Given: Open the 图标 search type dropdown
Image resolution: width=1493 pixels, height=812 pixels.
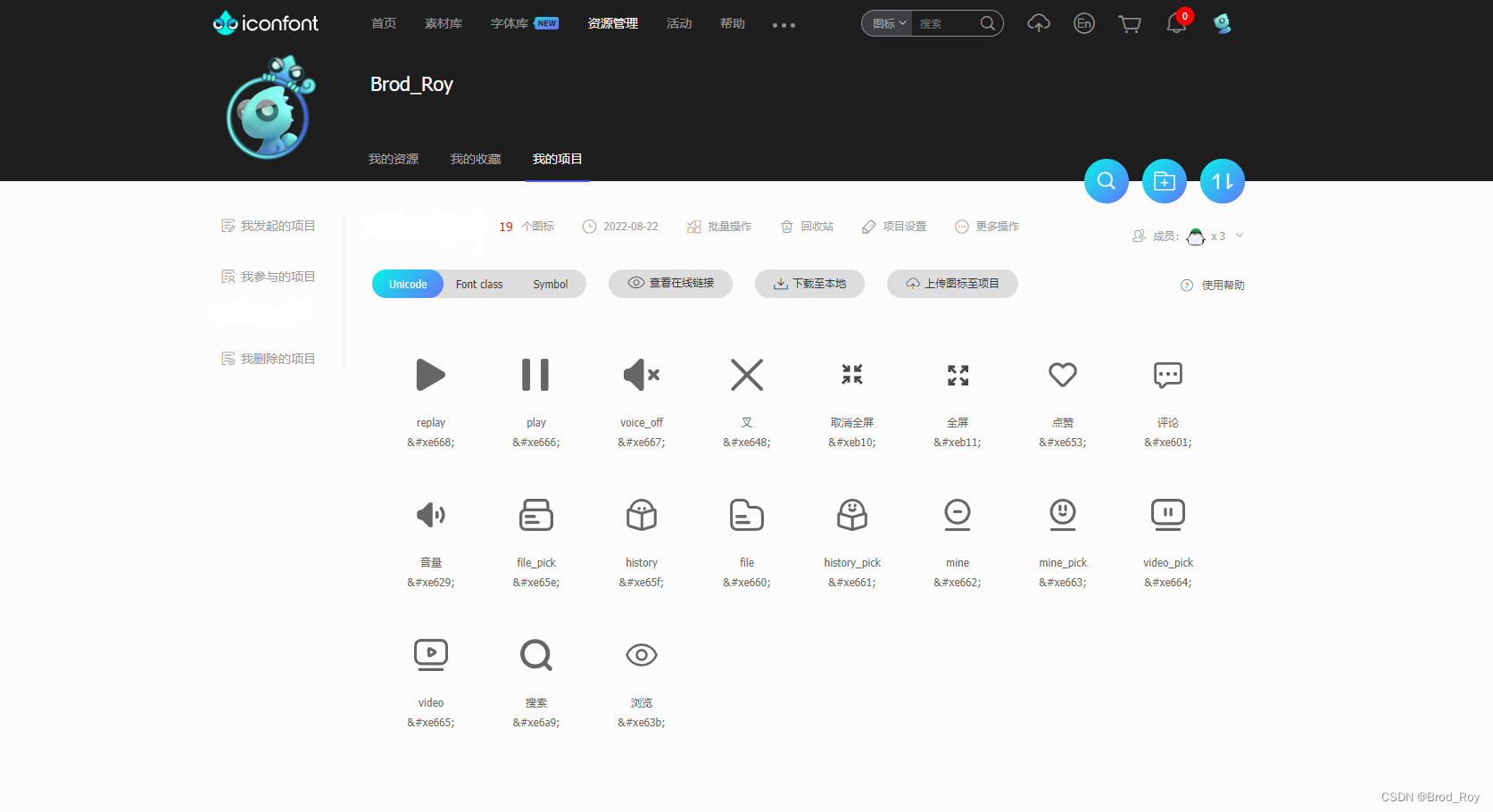Looking at the screenshot, I should pos(890,23).
